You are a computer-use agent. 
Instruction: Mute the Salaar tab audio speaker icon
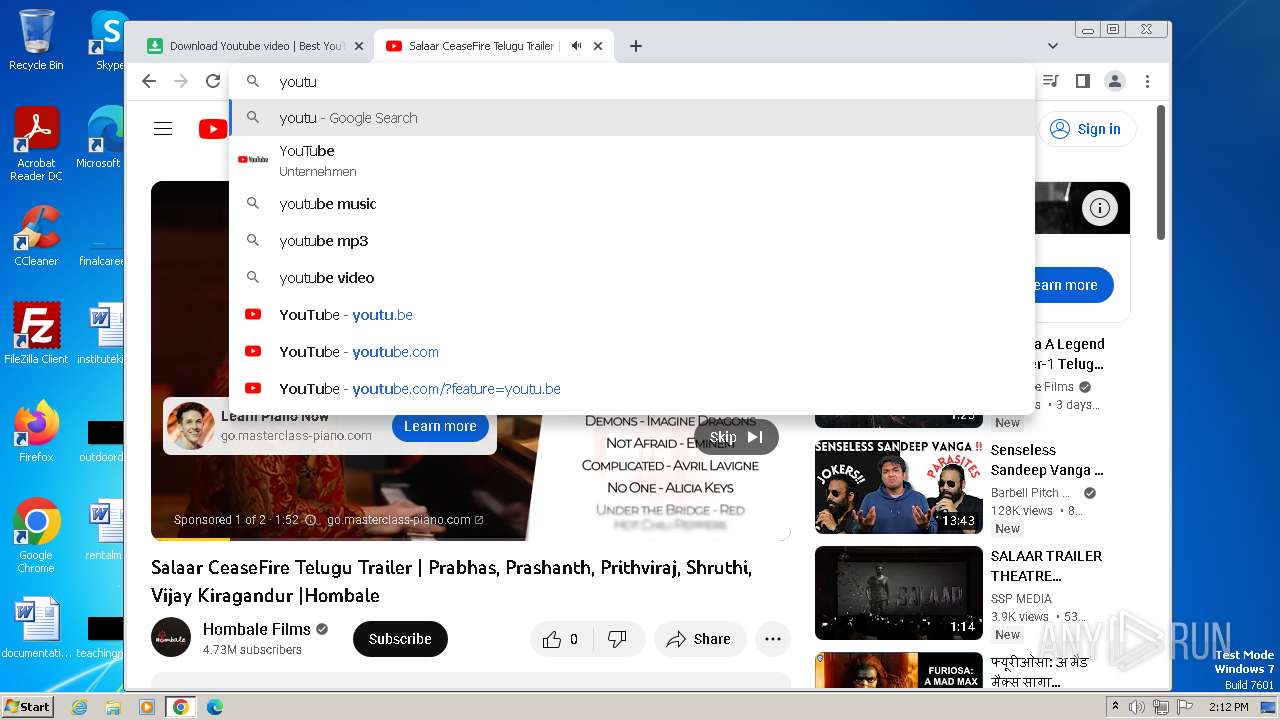pyautogui.click(x=576, y=46)
